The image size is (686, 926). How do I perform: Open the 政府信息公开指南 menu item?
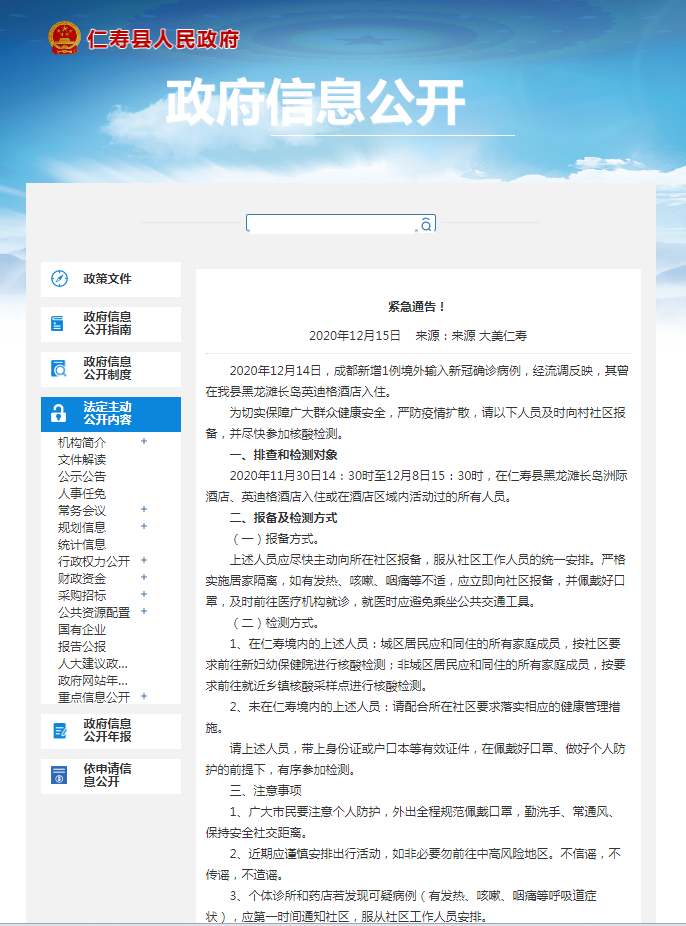(x=111, y=324)
